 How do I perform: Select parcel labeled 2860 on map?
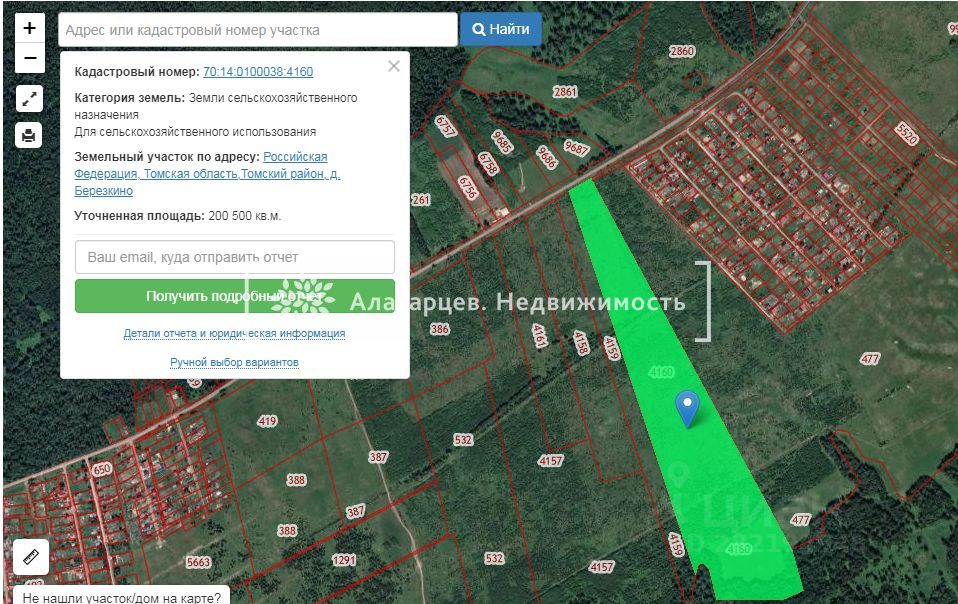click(x=682, y=51)
